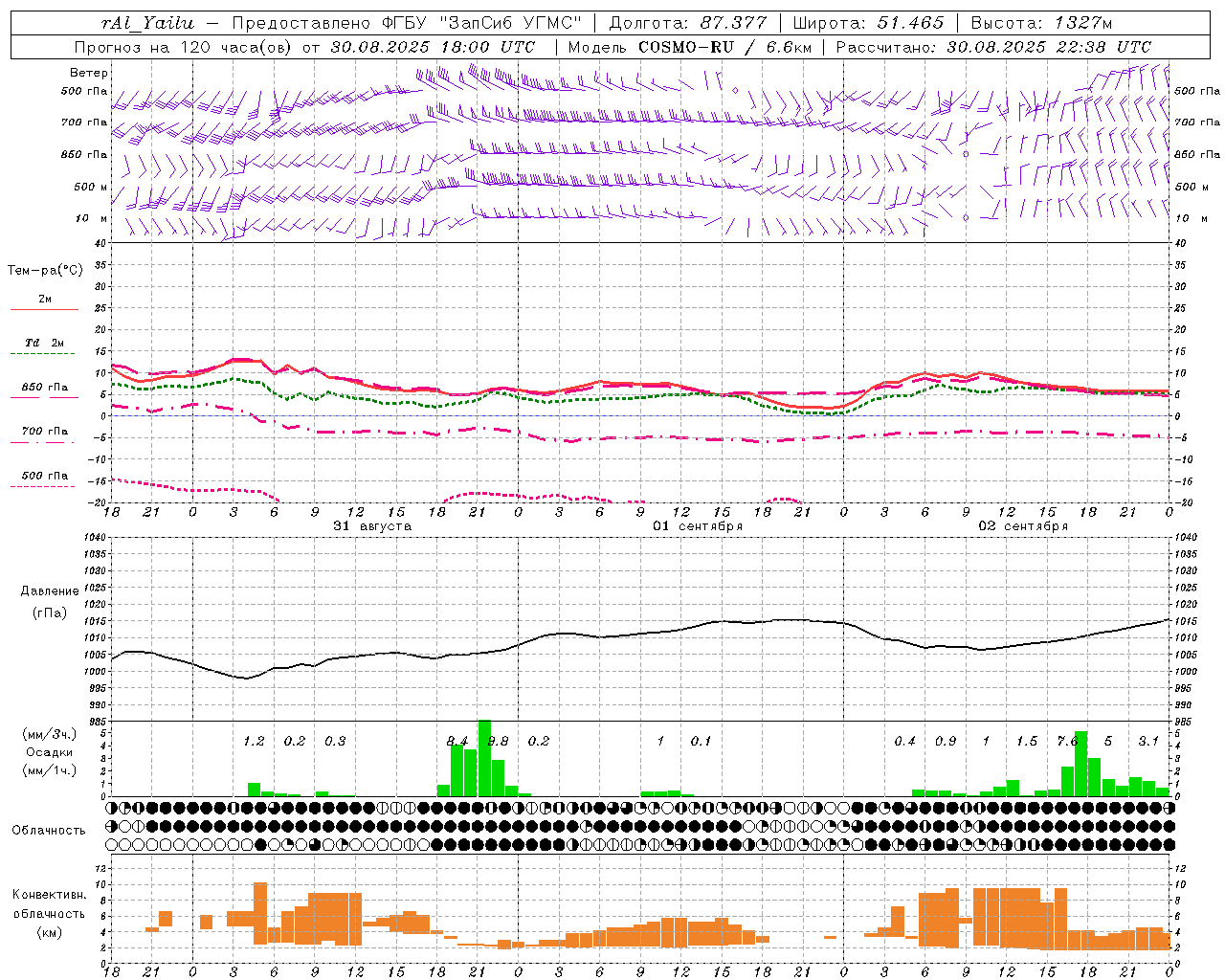Click the precipitation value 1.5

coord(1027,742)
